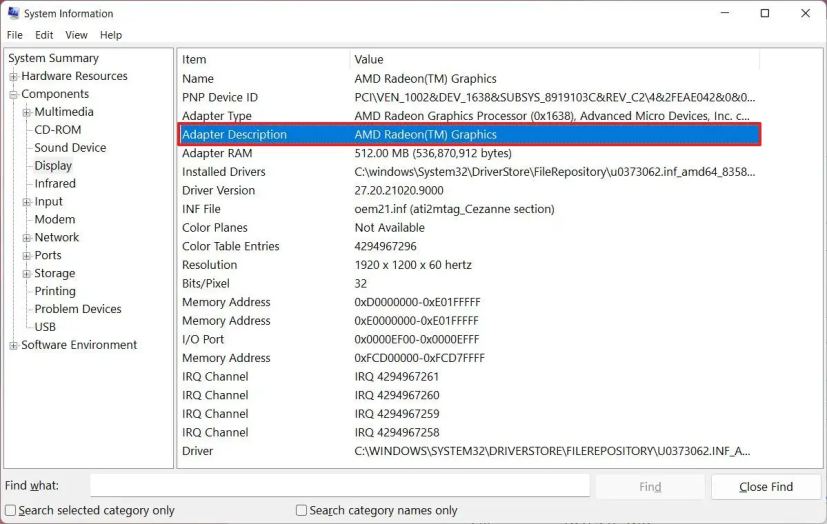Select Ports tree item
The image size is (827, 524).
click(48, 255)
